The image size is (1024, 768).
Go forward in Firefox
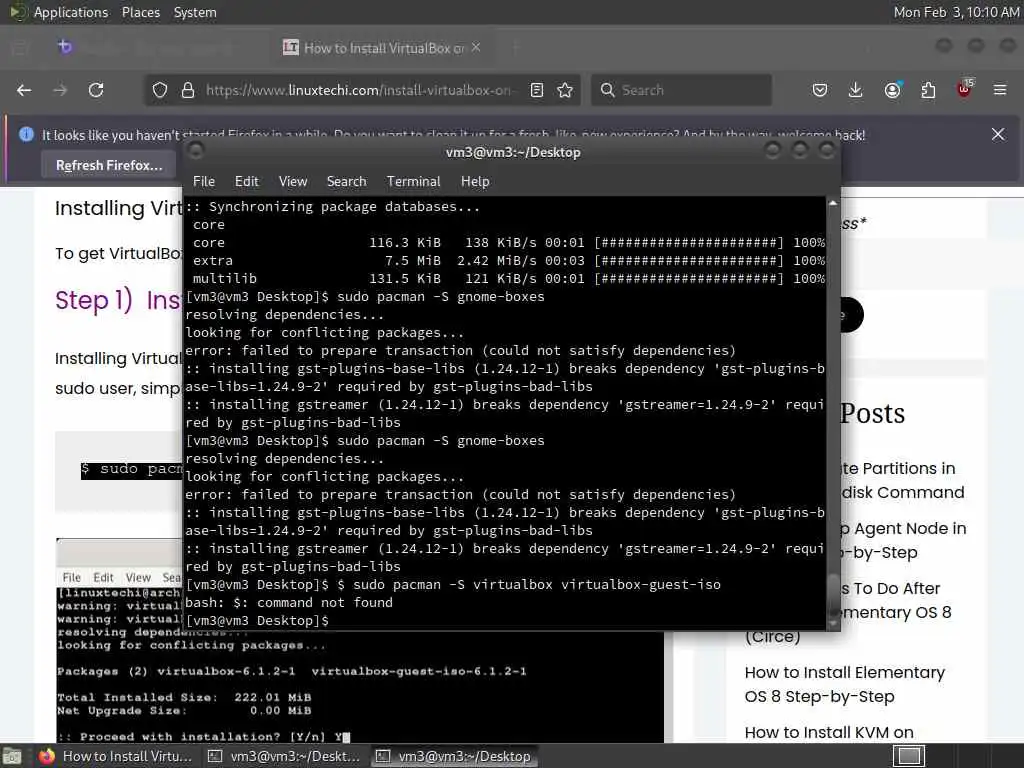[60, 90]
